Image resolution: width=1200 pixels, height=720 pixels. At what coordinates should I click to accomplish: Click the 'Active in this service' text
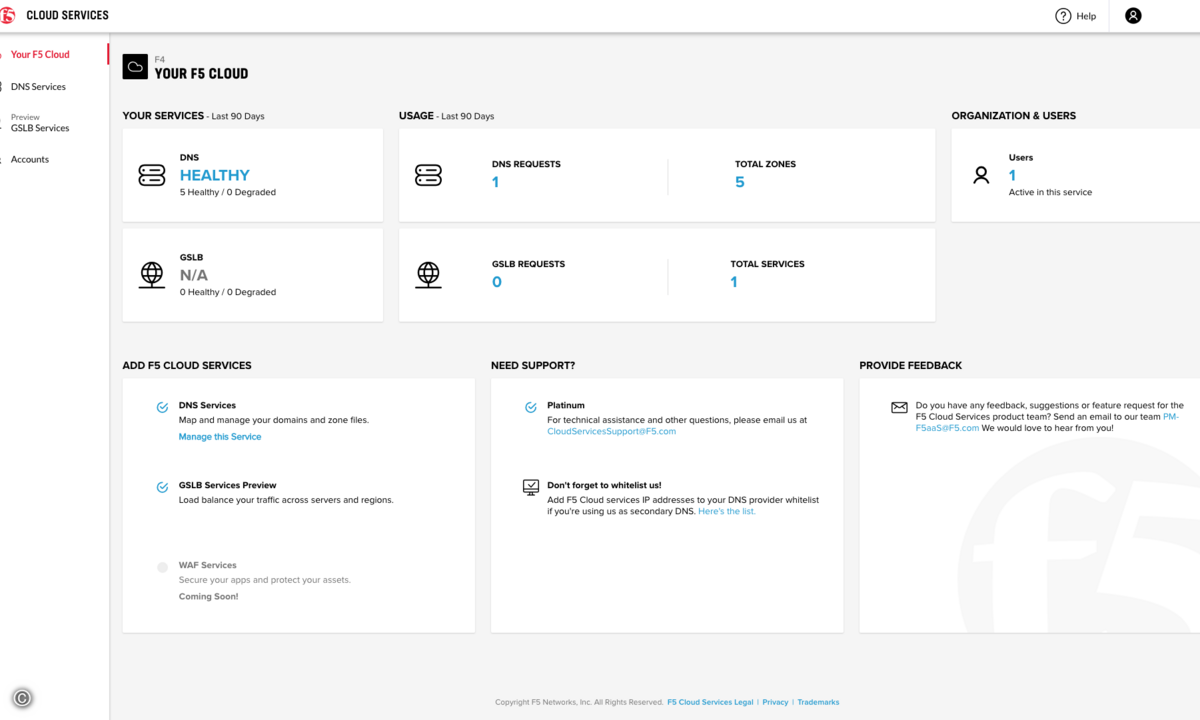tap(1050, 192)
